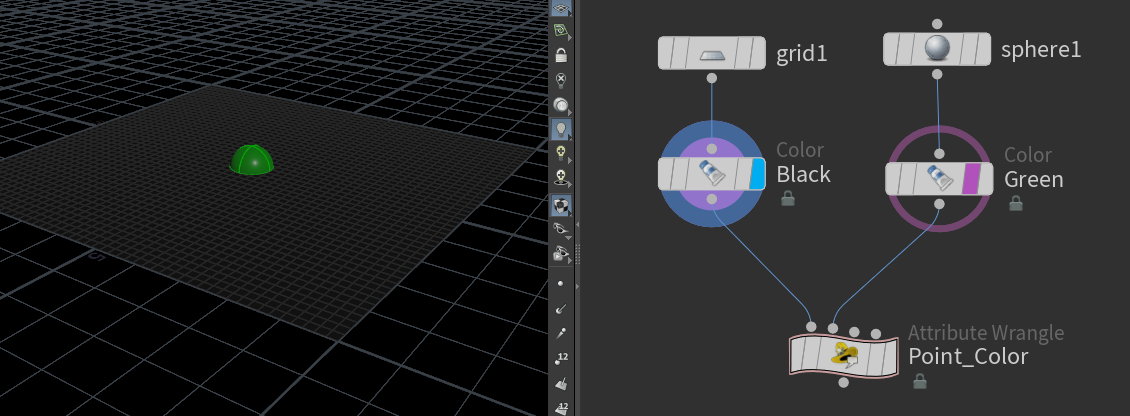
Task: Toggle display point numbers icon
Action: pos(561,358)
